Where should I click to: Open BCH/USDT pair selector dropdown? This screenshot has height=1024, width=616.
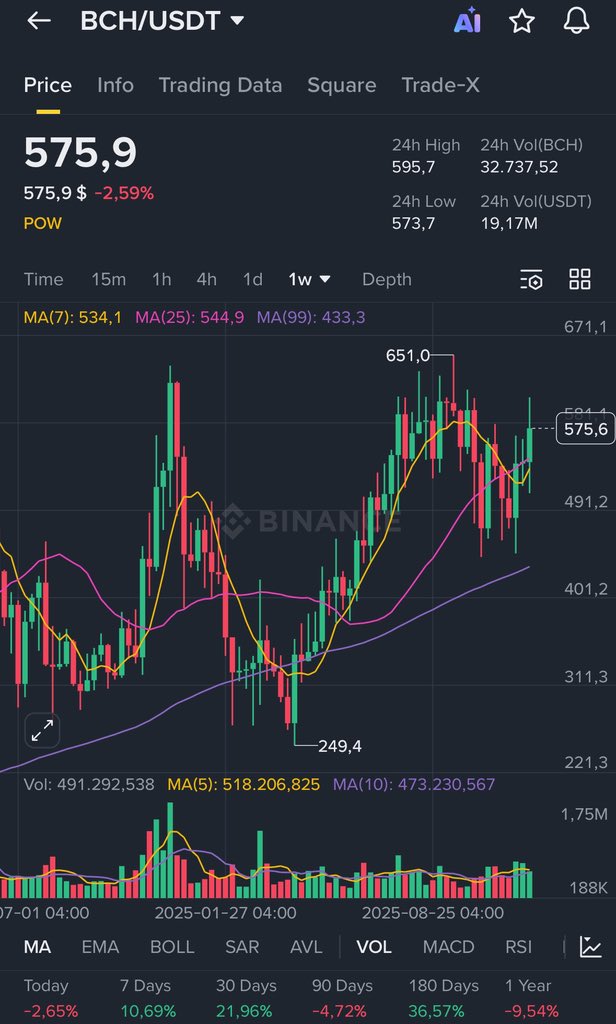(x=162, y=21)
